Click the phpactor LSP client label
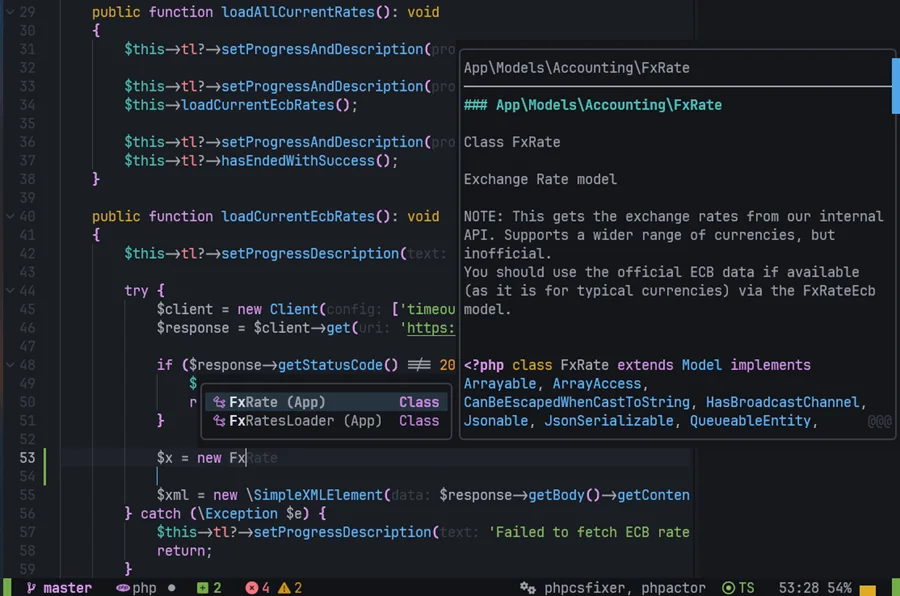The width and height of the screenshot is (900, 596). tap(673, 588)
